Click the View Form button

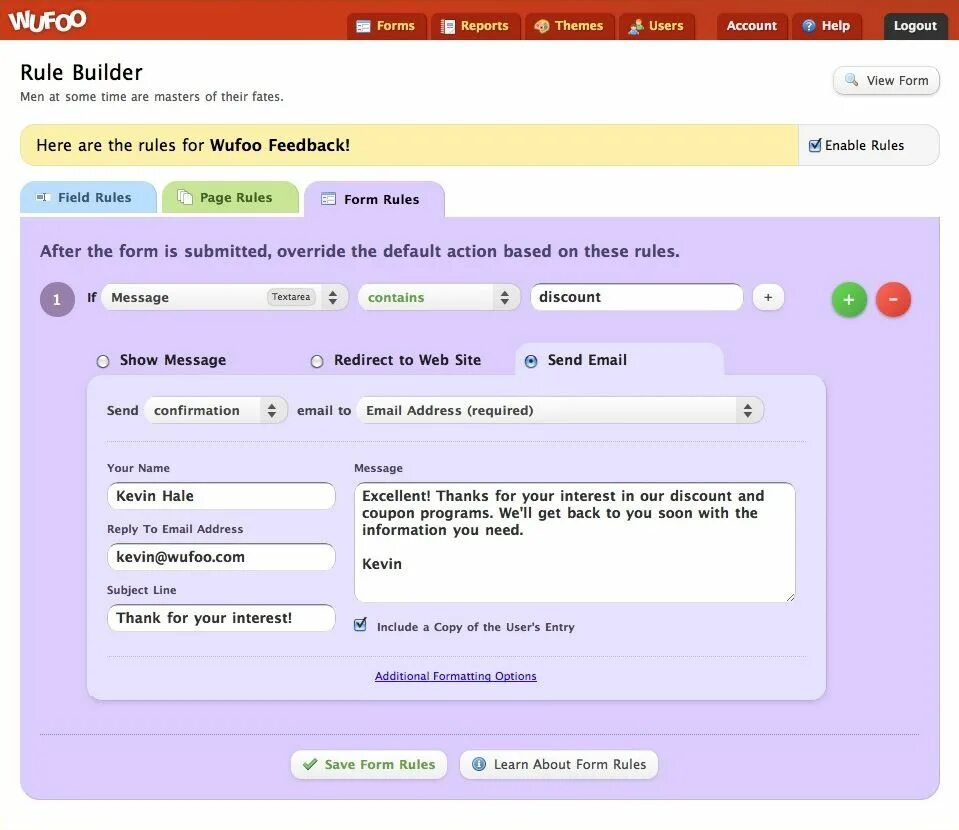tap(886, 80)
